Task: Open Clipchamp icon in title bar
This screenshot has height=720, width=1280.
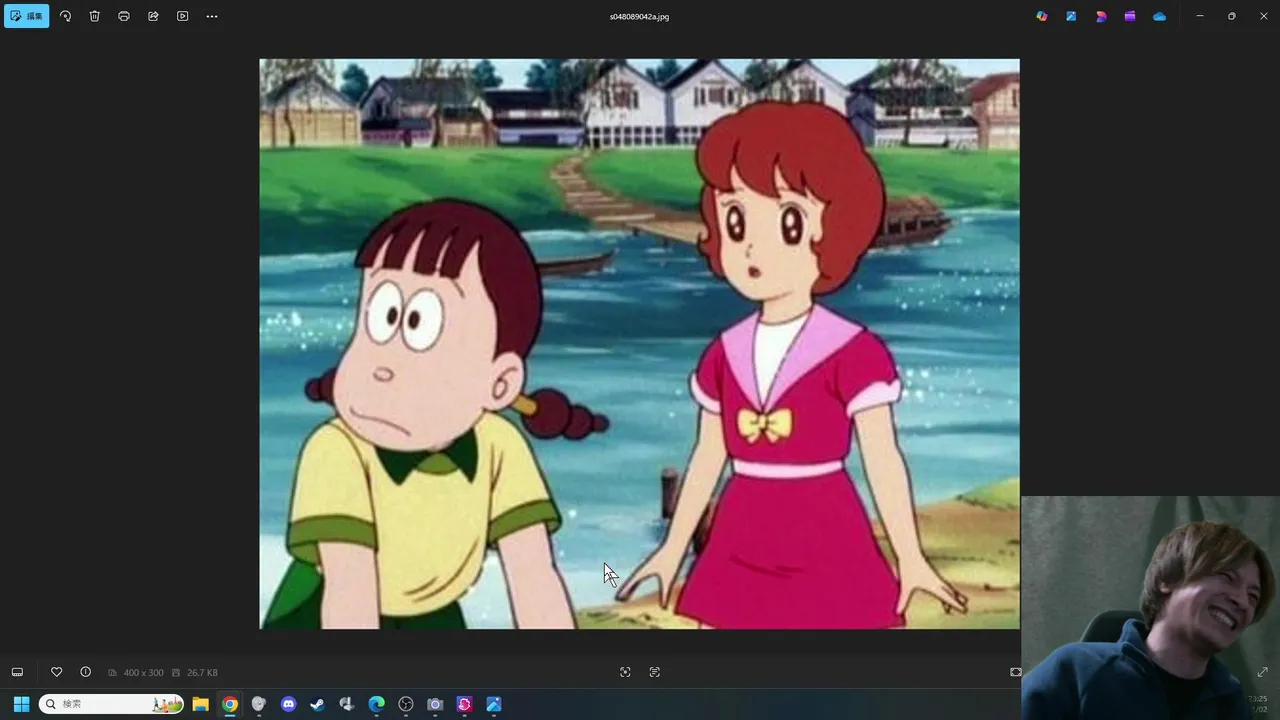Action: click(x=1130, y=16)
